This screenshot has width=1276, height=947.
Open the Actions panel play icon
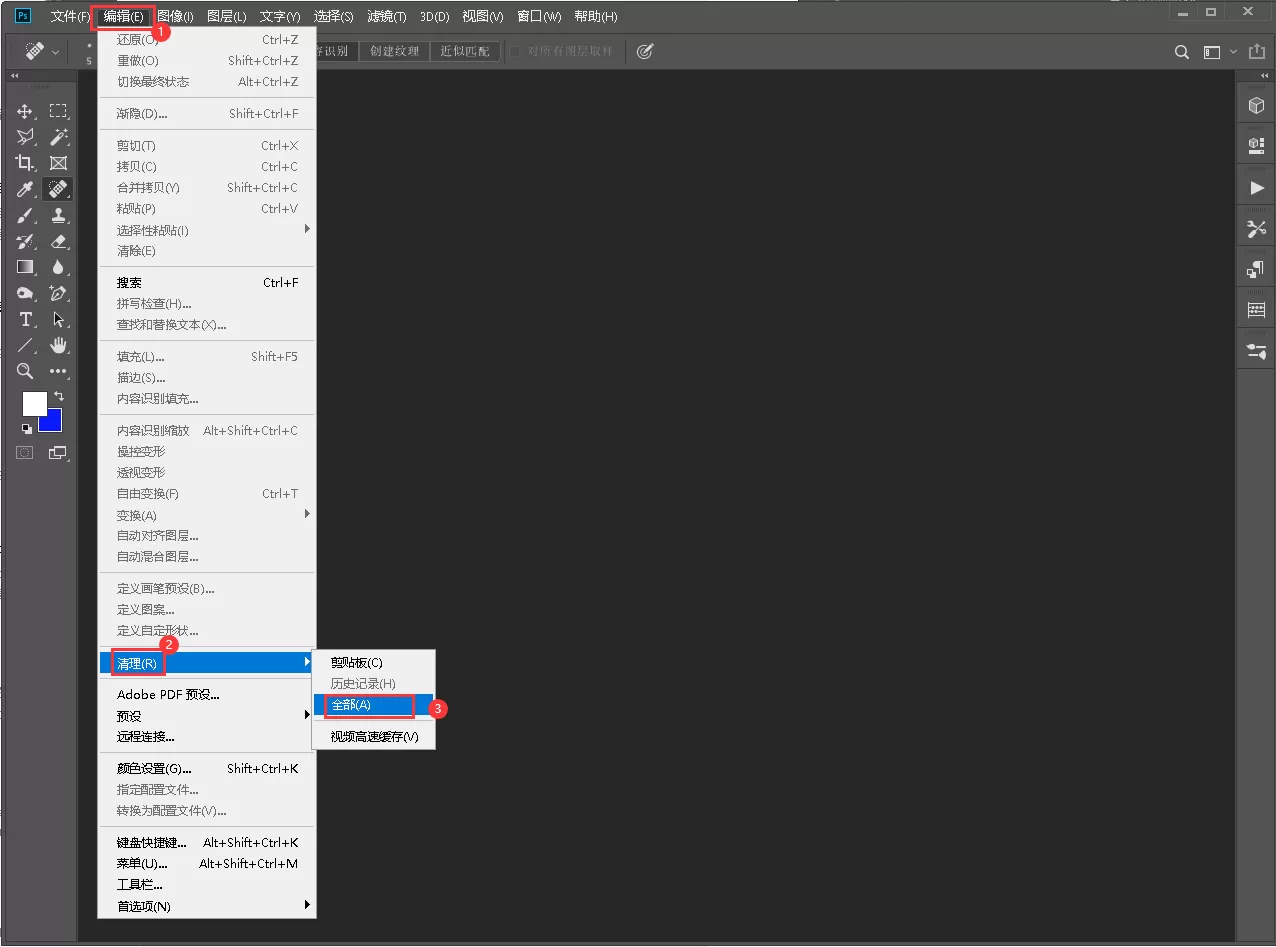(x=1256, y=188)
